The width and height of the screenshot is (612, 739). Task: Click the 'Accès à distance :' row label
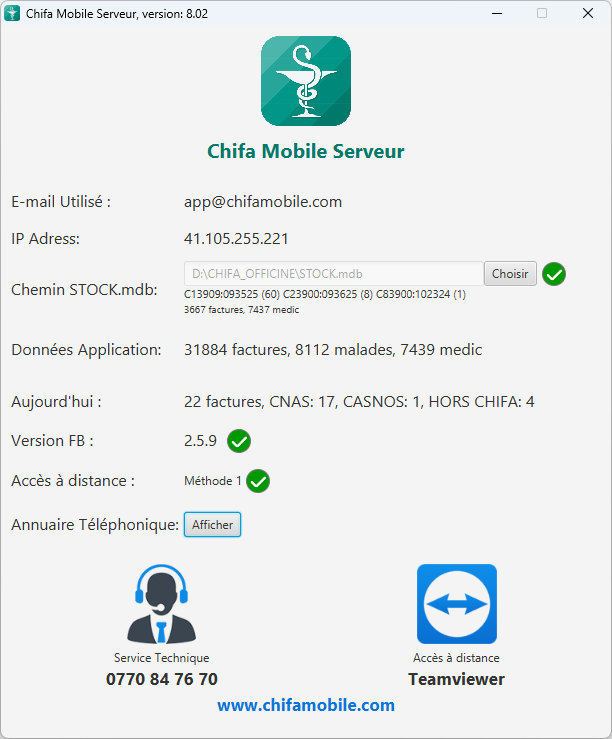(73, 481)
